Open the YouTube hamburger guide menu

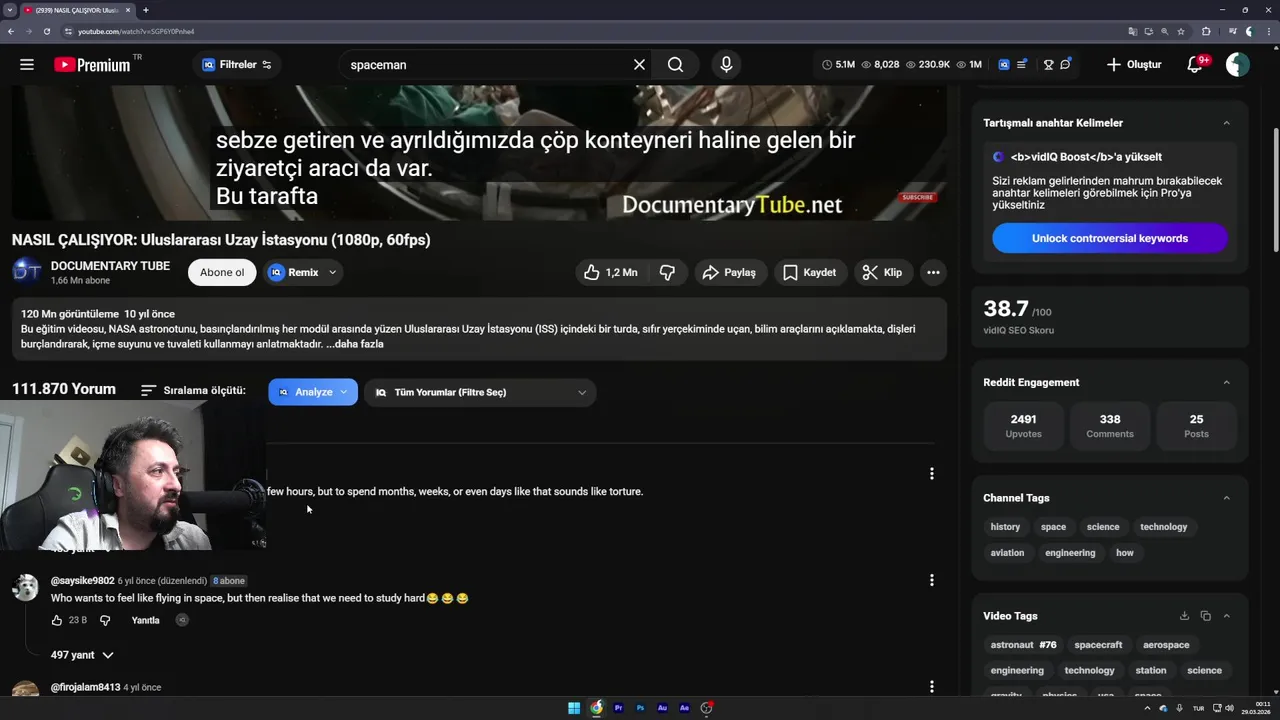(27, 64)
